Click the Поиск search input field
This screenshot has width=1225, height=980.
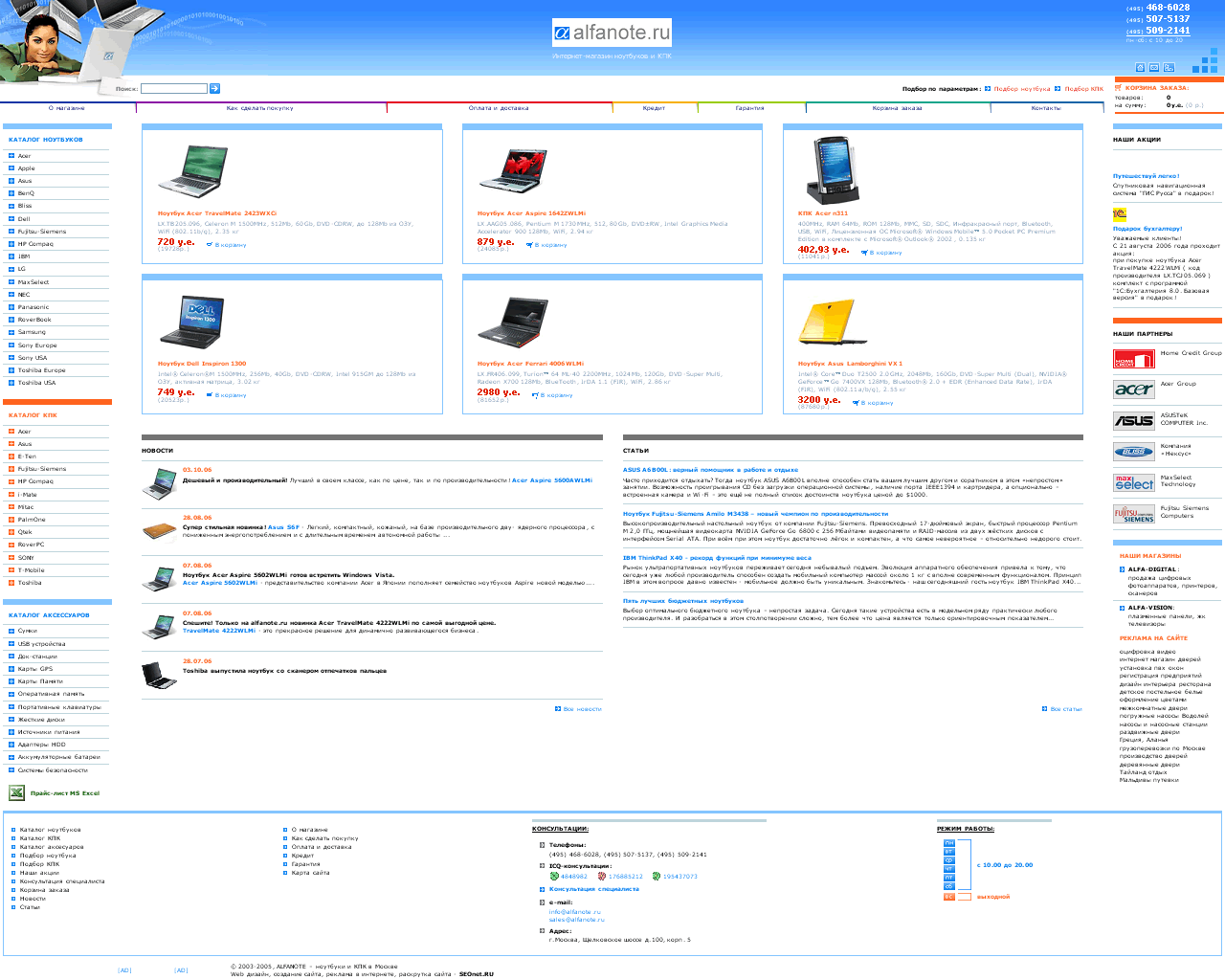tap(174, 88)
